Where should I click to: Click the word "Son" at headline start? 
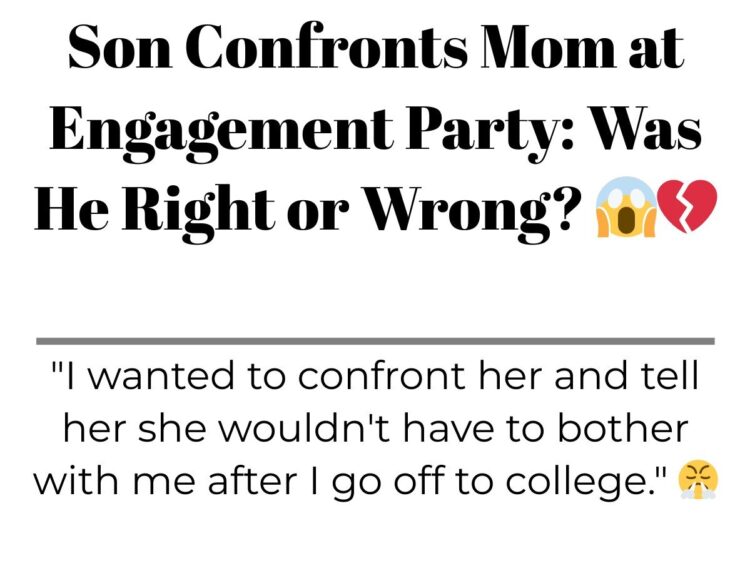120,48
